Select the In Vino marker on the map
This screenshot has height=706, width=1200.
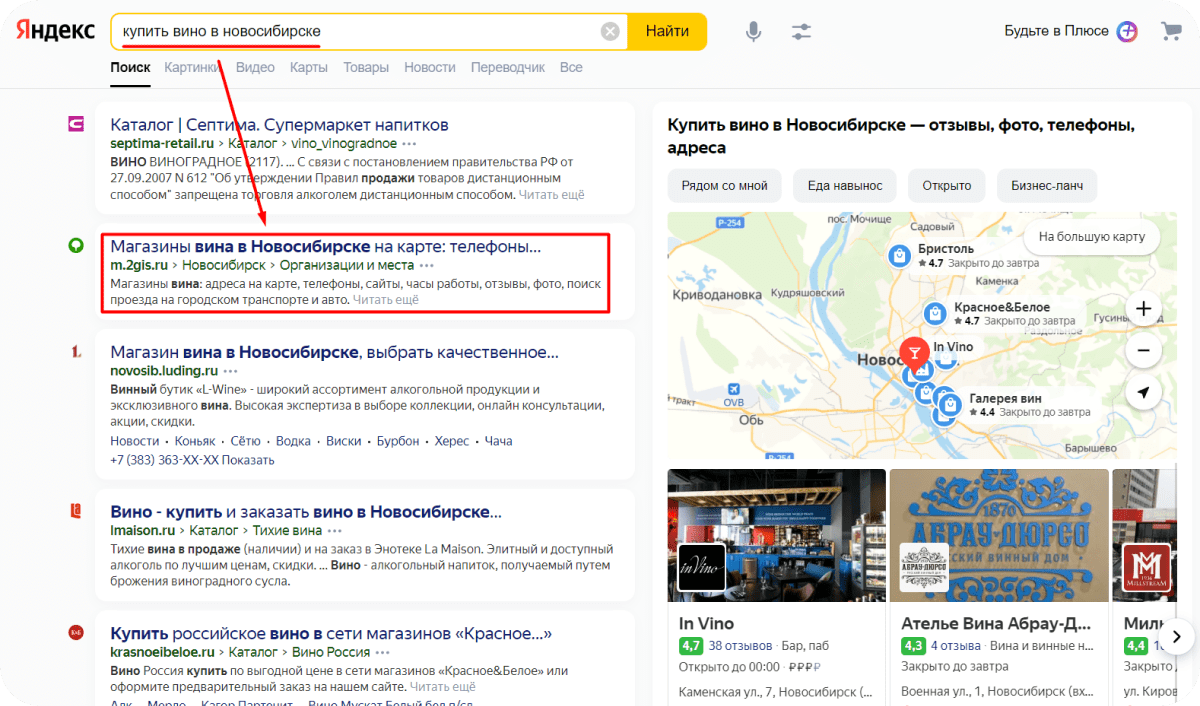(x=913, y=352)
